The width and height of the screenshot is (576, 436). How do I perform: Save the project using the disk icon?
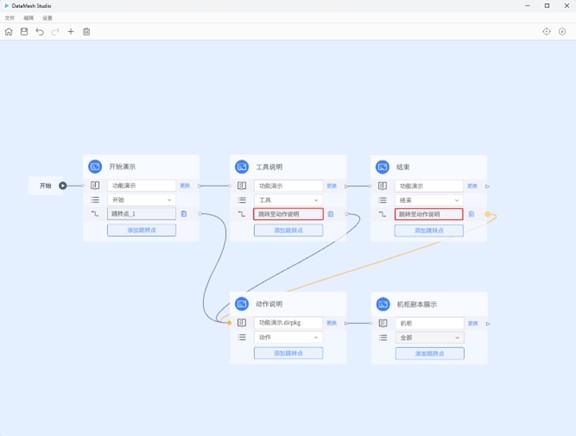pos(24,32)
